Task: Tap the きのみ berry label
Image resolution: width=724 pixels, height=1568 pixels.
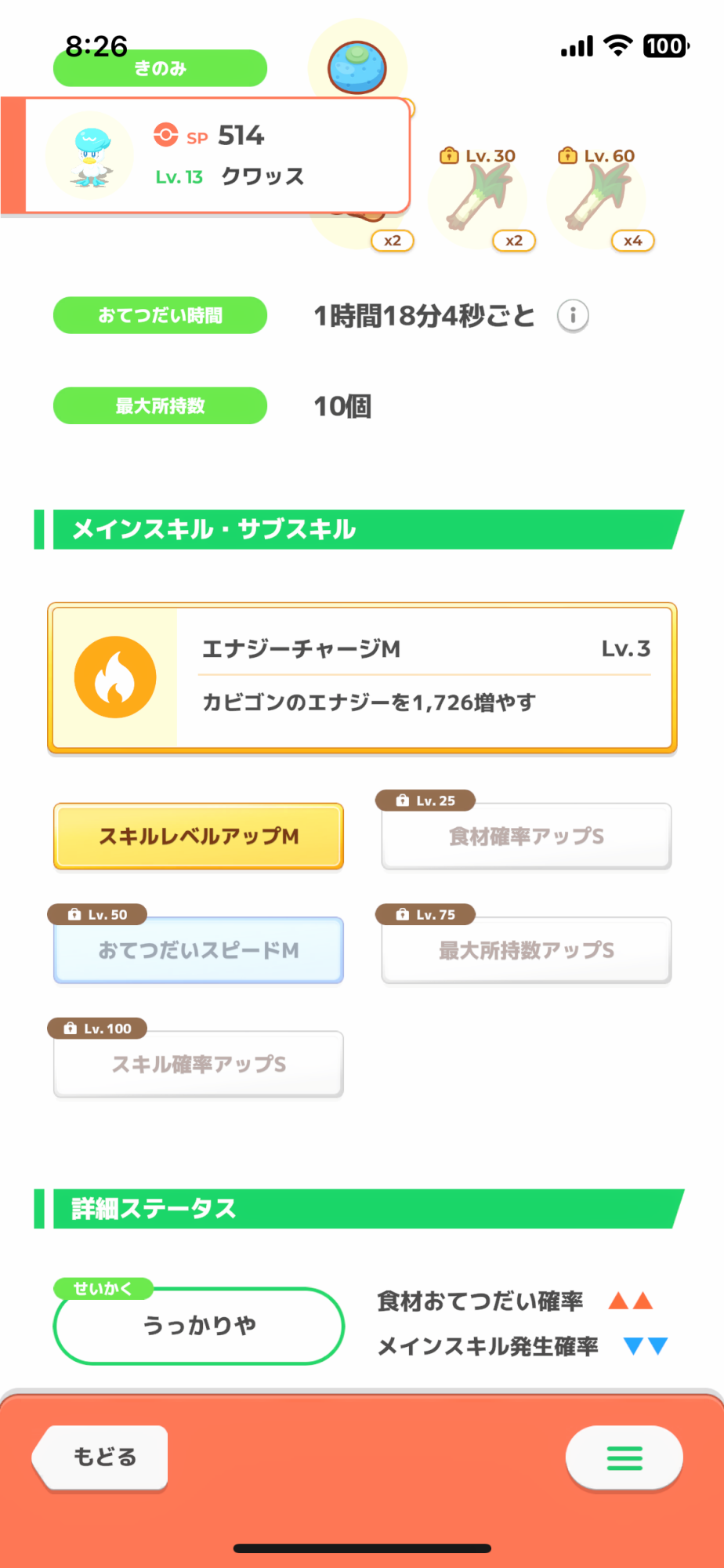Action: [x=160, y=69]
